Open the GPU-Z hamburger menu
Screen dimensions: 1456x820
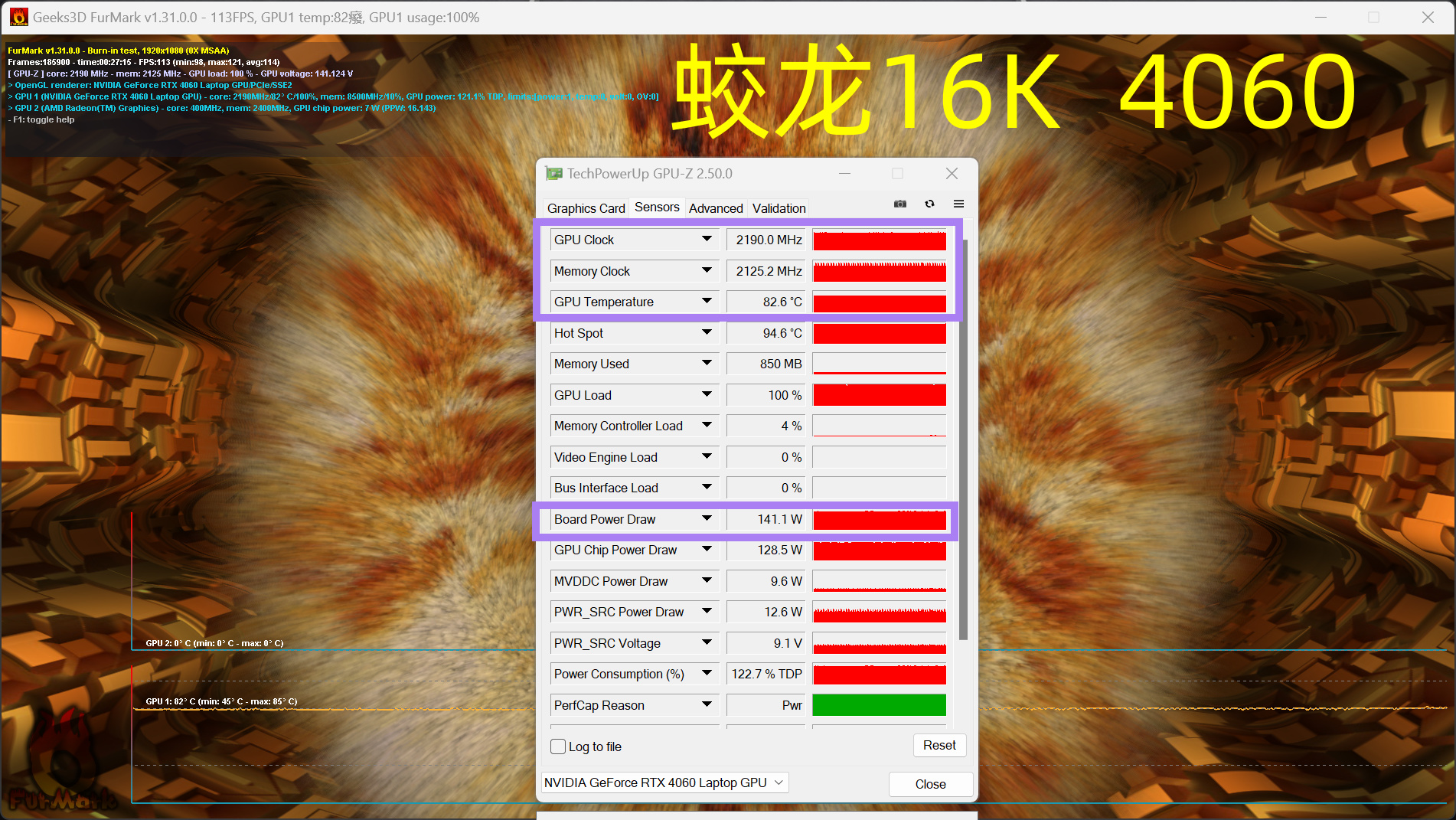click(958, 204)
